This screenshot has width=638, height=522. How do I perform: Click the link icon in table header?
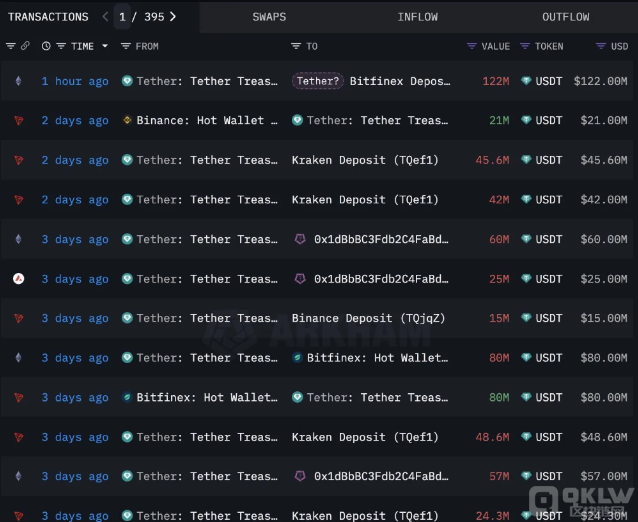pos(25,46)
